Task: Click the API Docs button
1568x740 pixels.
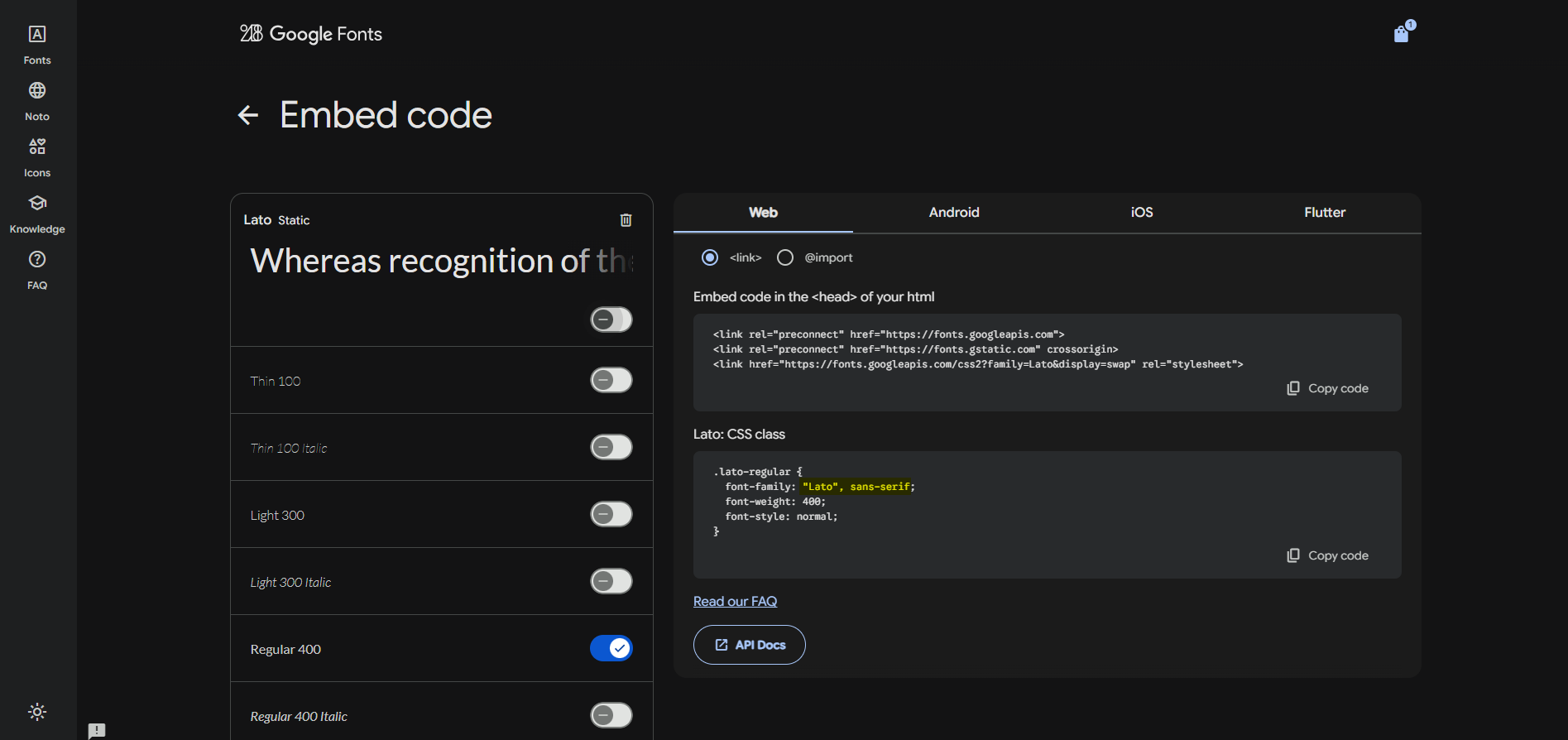Action: pyautogui.click(x=750, y=645)
